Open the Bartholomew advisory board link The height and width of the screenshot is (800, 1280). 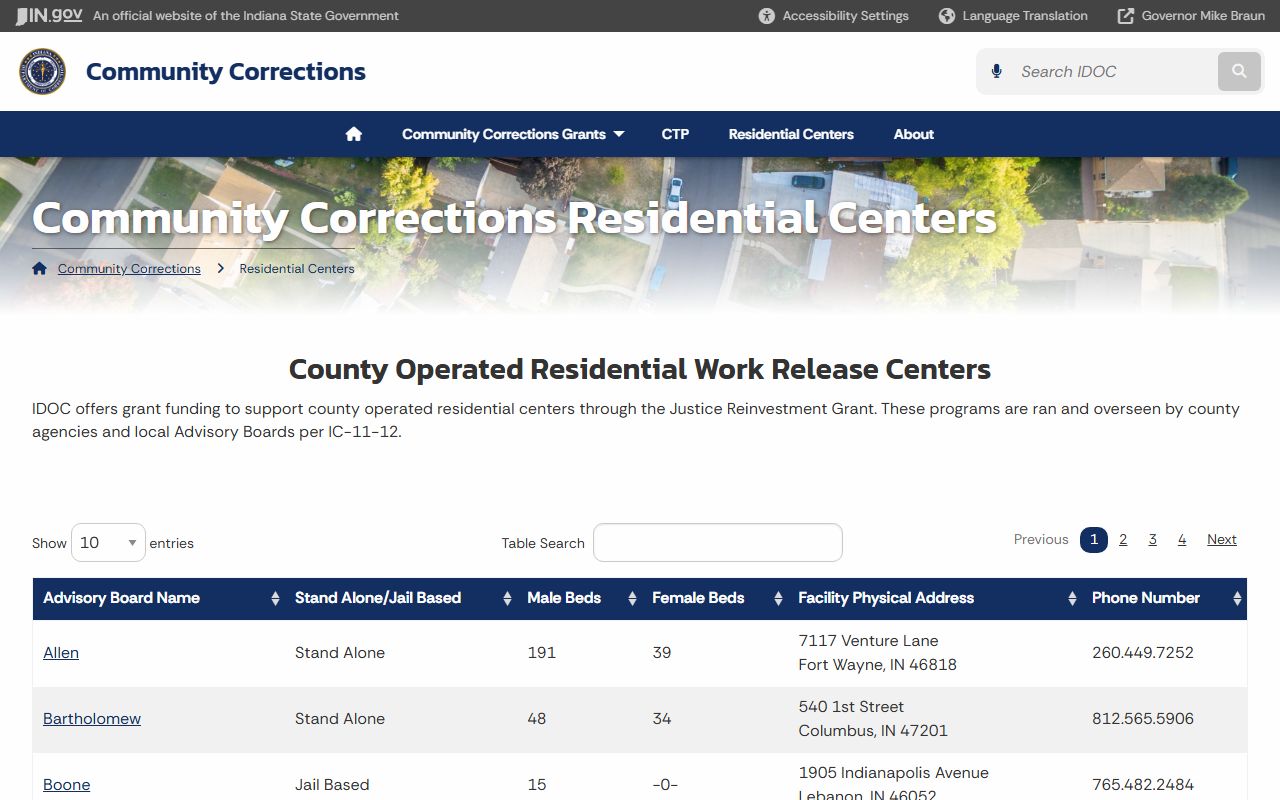tap(92, 719)
